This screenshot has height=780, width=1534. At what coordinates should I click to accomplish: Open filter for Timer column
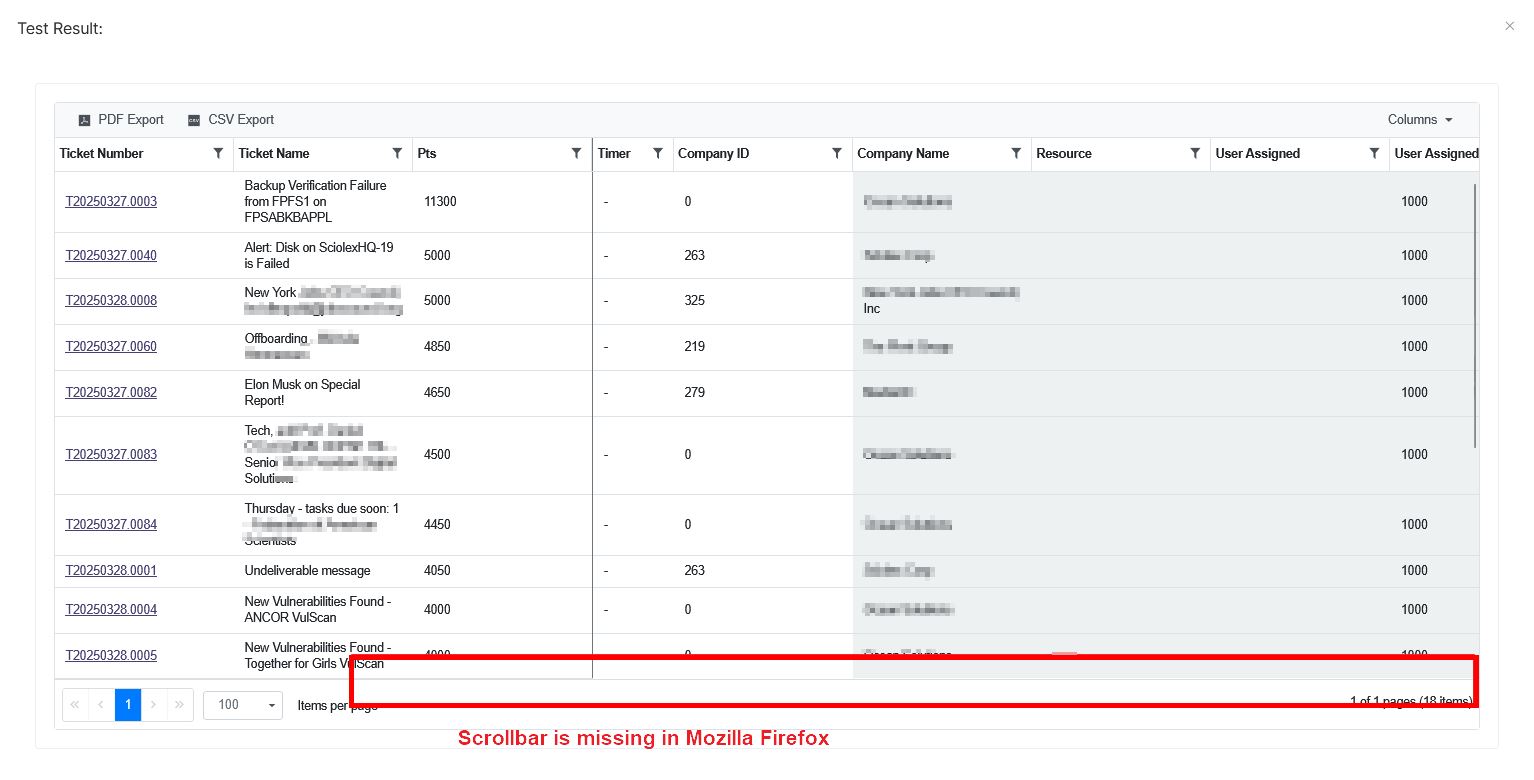pyautogui.click(x=657, y=154)
